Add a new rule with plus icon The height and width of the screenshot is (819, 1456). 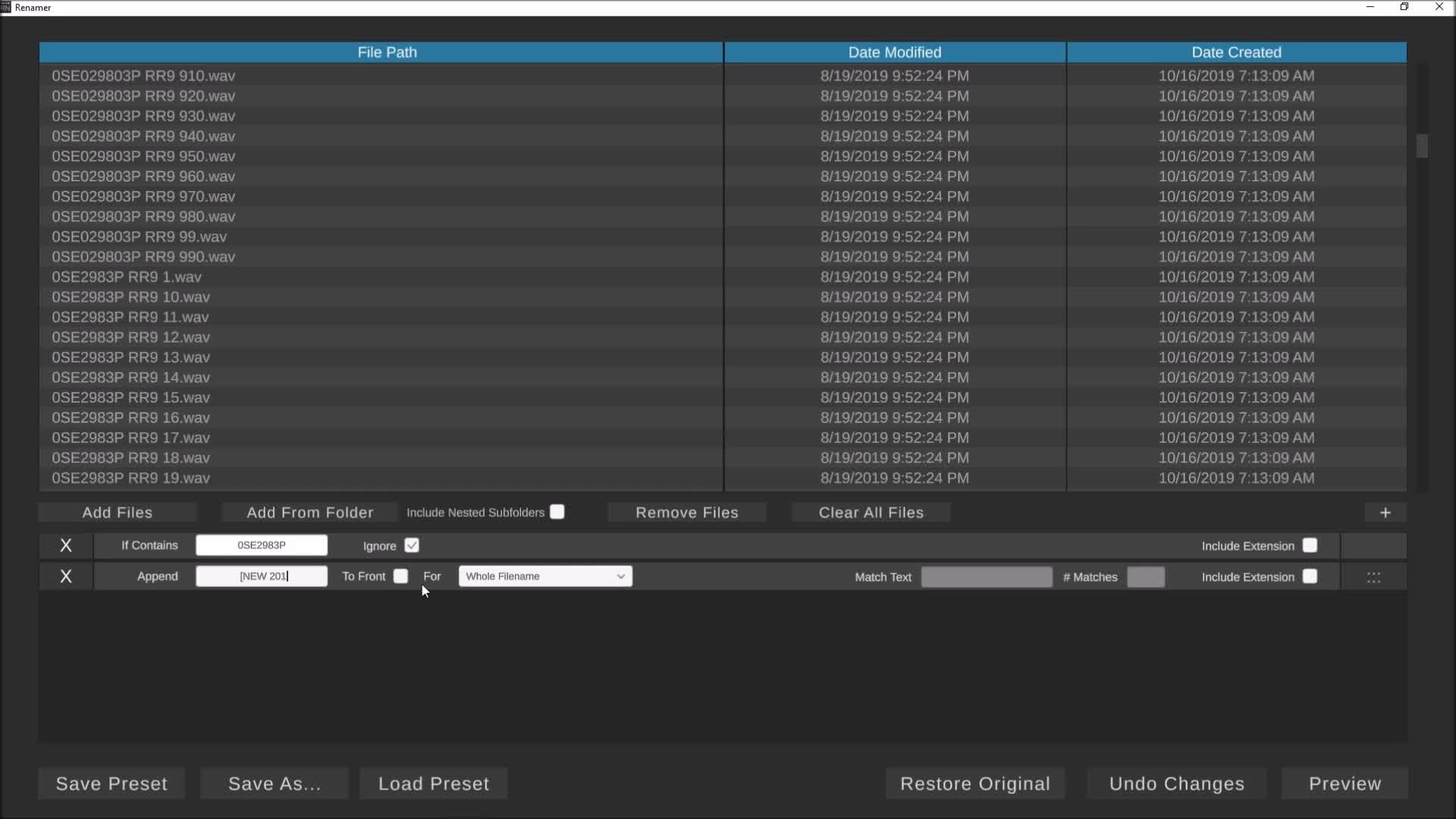coord(1385,513)
